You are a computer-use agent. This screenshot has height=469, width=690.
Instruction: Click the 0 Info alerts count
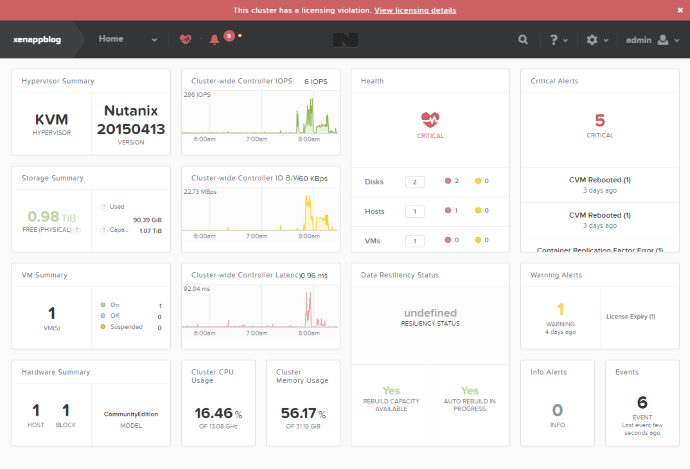click(x=557, y=410)
